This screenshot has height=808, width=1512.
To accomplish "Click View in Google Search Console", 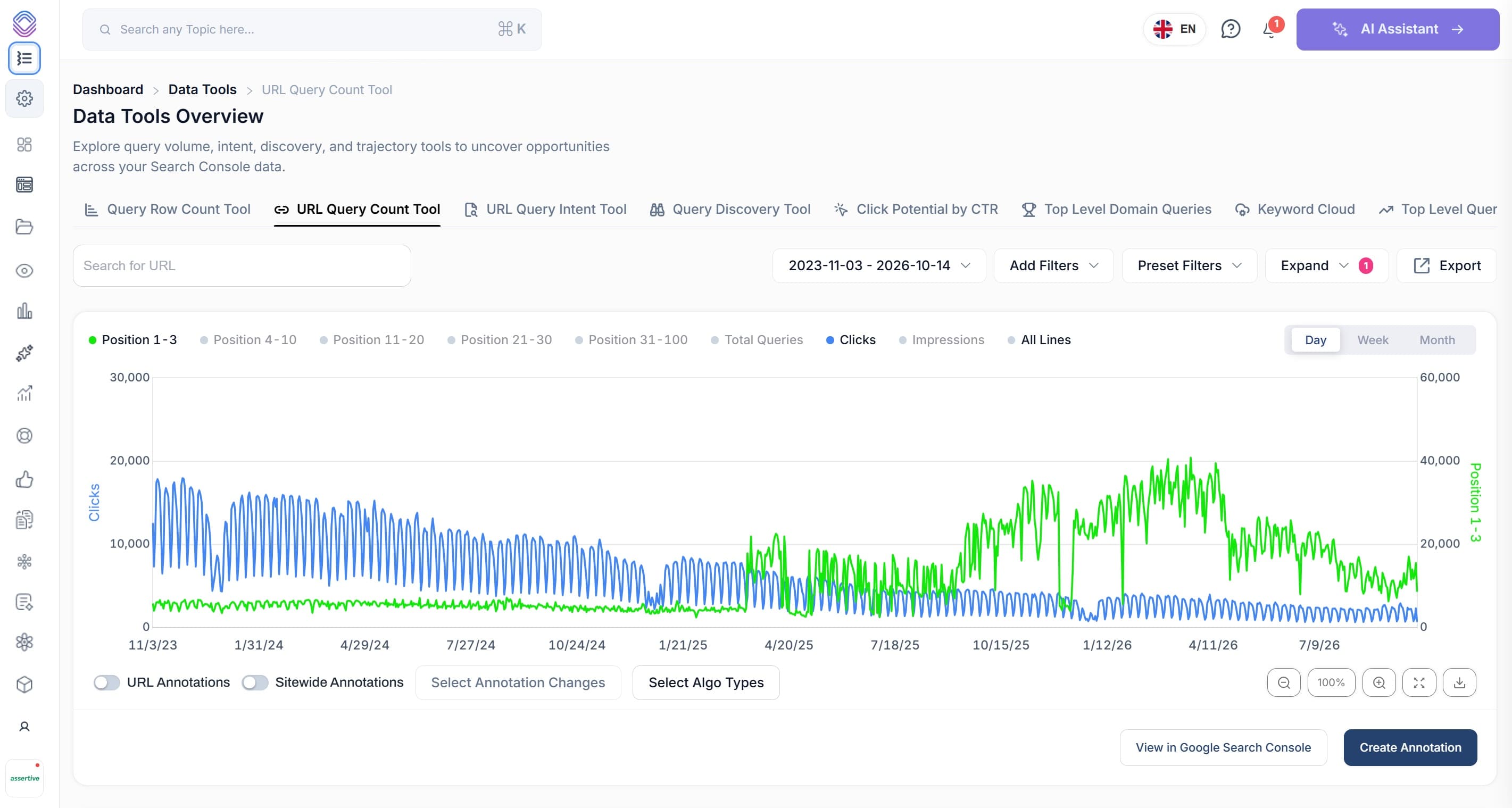I will tap(1223, 747).
